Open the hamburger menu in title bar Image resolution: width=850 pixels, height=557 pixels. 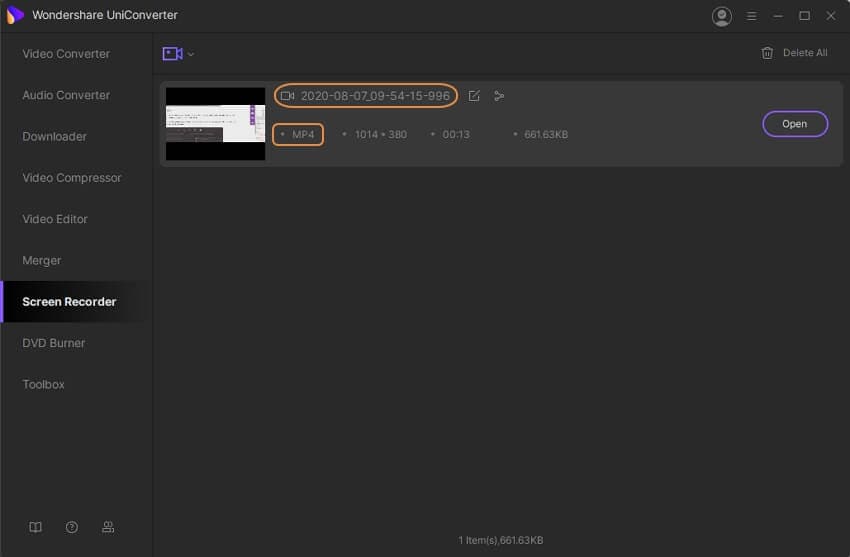(751, 16)
